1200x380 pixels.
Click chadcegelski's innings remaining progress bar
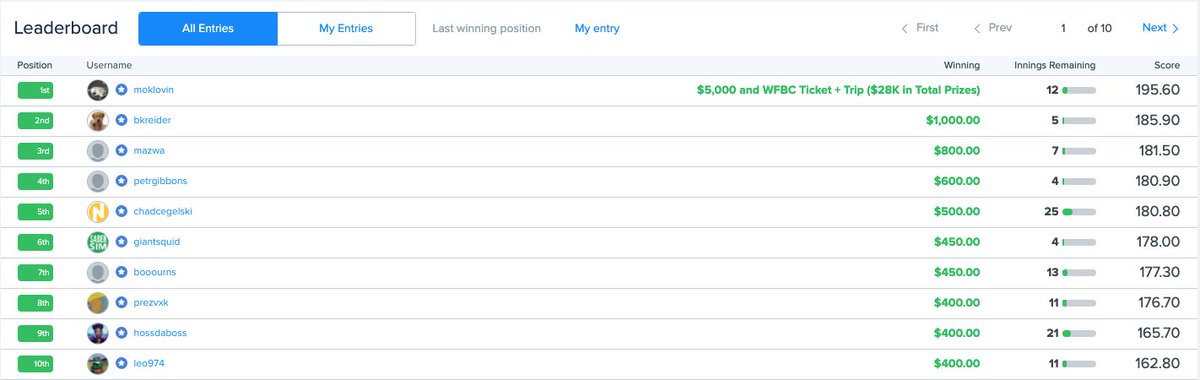click(1079, 212)
